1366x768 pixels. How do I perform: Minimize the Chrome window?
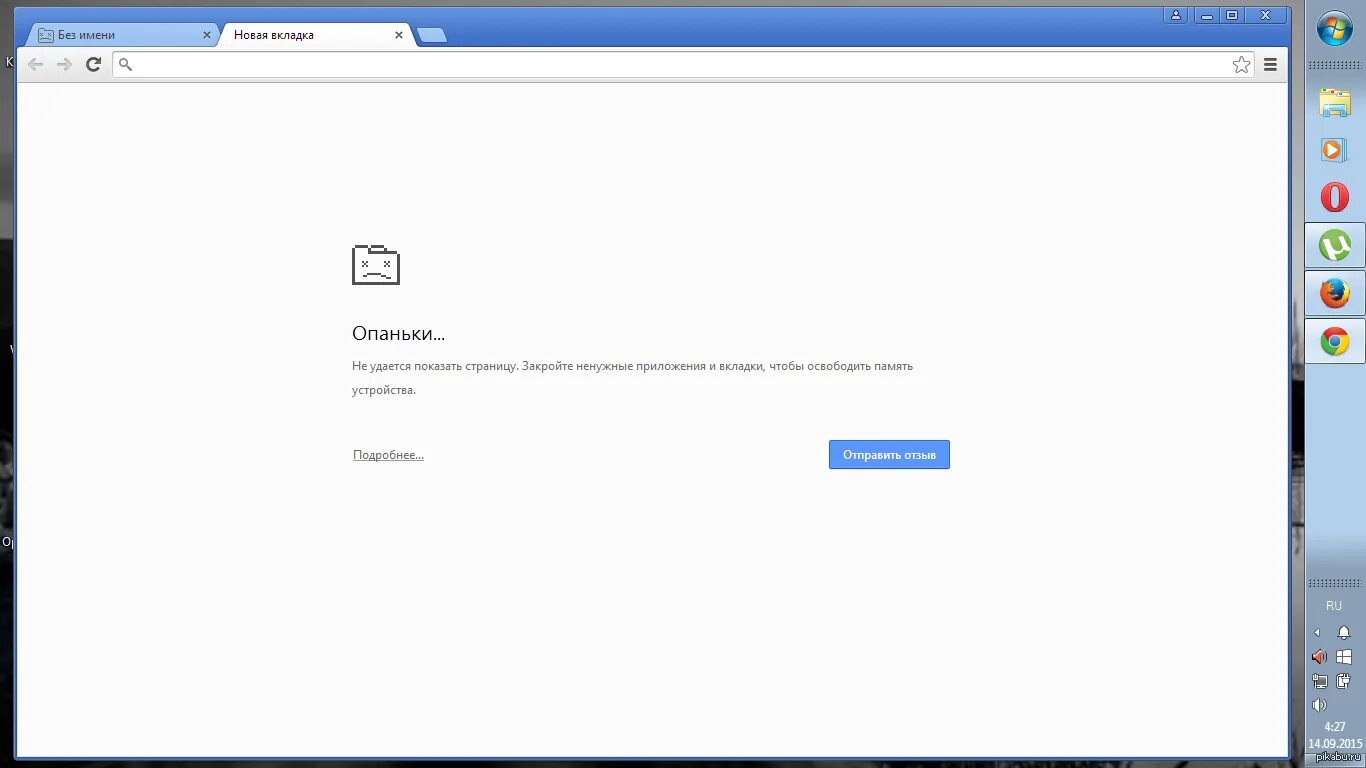[x=1207, y=15]
